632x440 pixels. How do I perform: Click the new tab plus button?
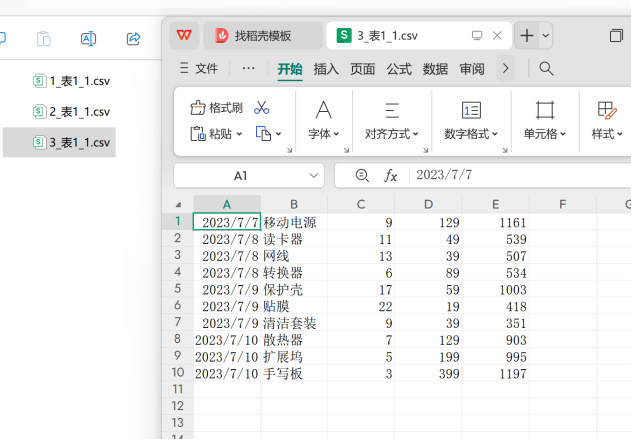[527, 35]
